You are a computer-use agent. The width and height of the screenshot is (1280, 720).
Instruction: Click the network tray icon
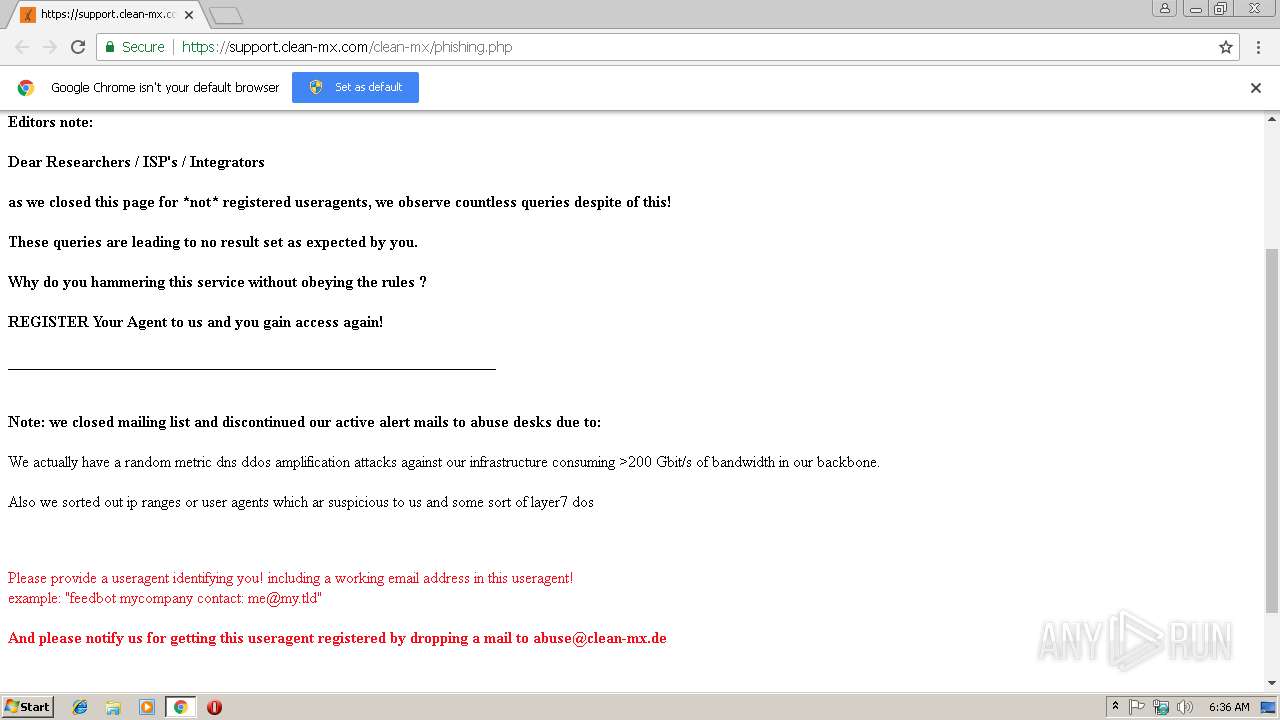click(x=1161, y=707)
